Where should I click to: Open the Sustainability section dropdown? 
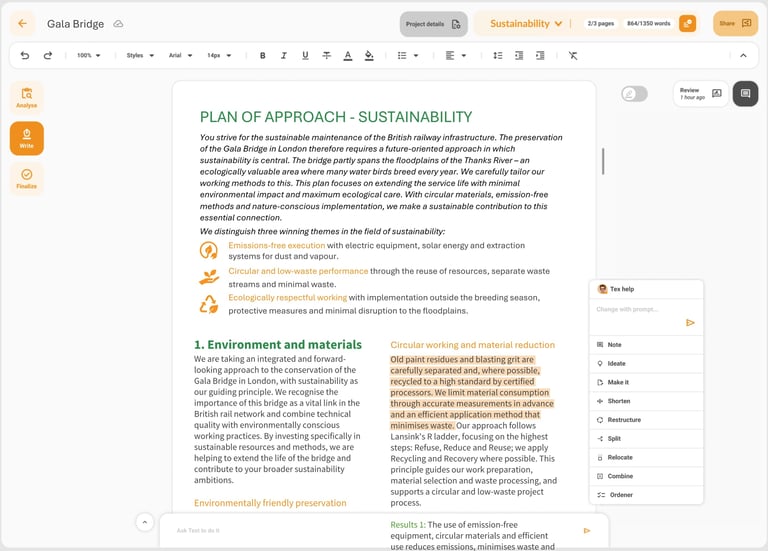coord(526,24)
